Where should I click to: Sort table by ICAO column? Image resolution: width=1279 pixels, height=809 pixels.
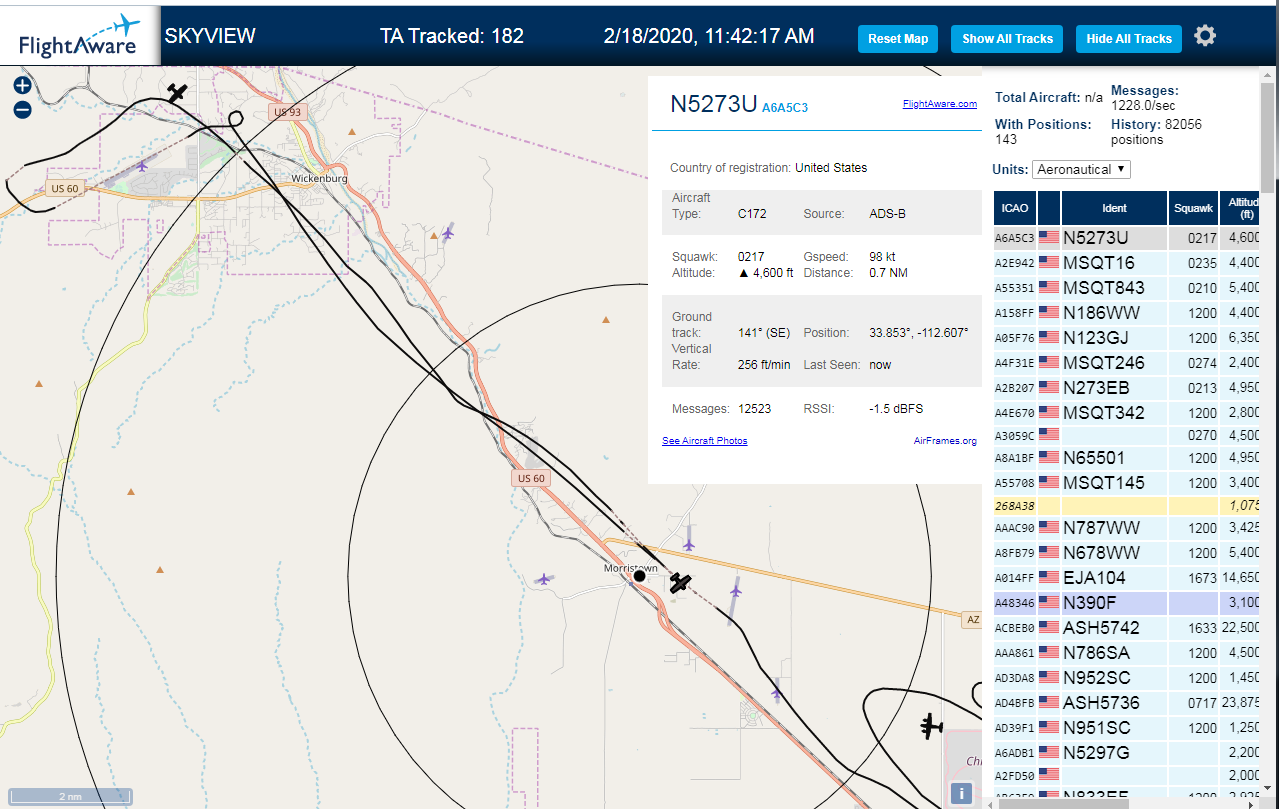[x=1015, y=208]
